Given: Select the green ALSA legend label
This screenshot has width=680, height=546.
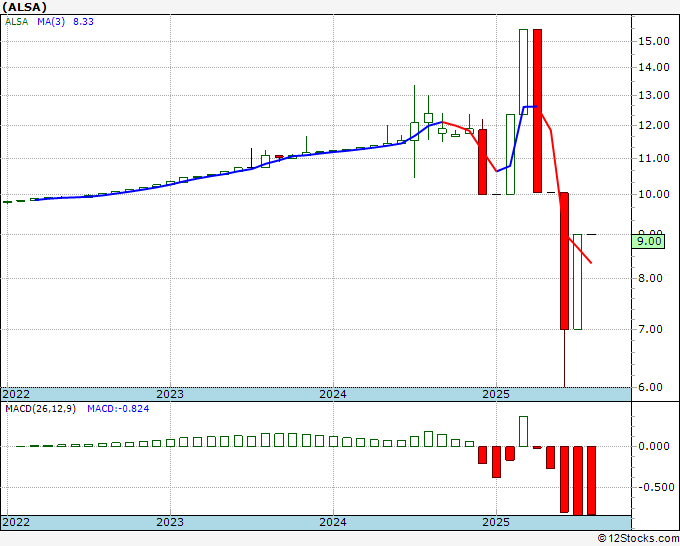Looking at the screenshot, I should [x=16, y=22].
